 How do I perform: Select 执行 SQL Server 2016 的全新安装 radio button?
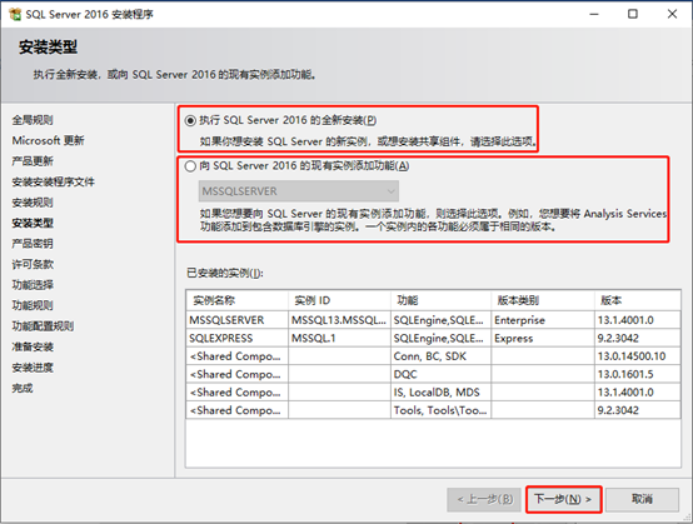190,121
